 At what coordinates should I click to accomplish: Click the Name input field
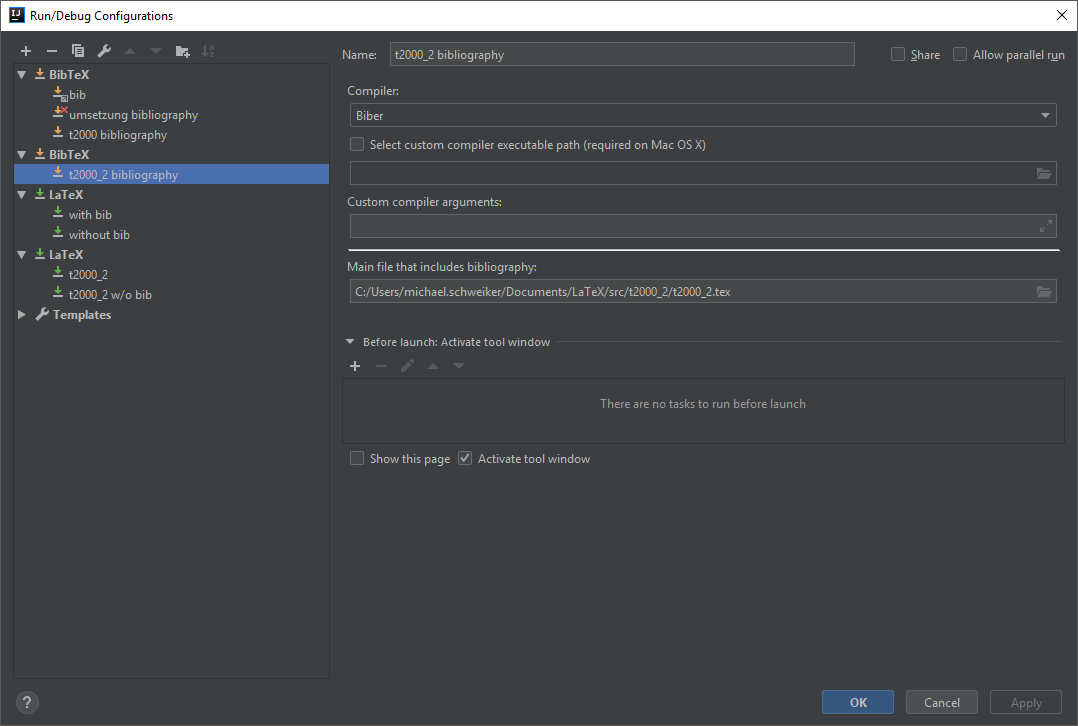(x=620, y=54)
